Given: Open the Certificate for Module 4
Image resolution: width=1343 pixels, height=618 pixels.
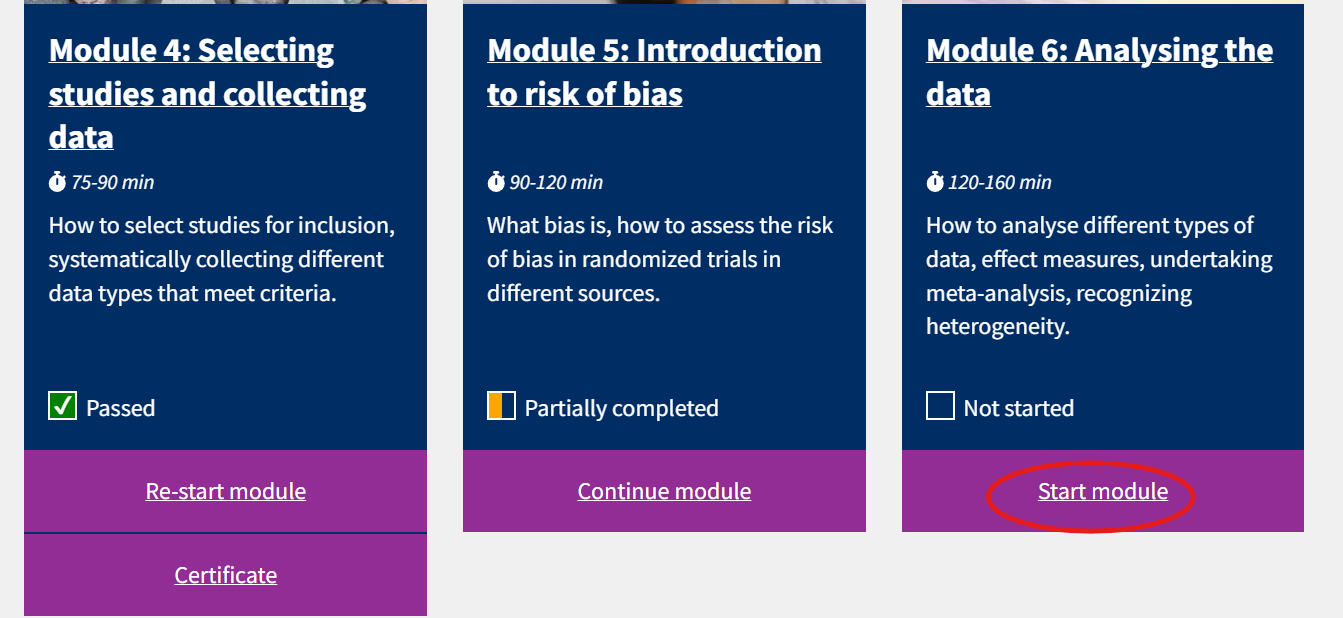Looking at the screenshot, I should [x=226, y=575].
